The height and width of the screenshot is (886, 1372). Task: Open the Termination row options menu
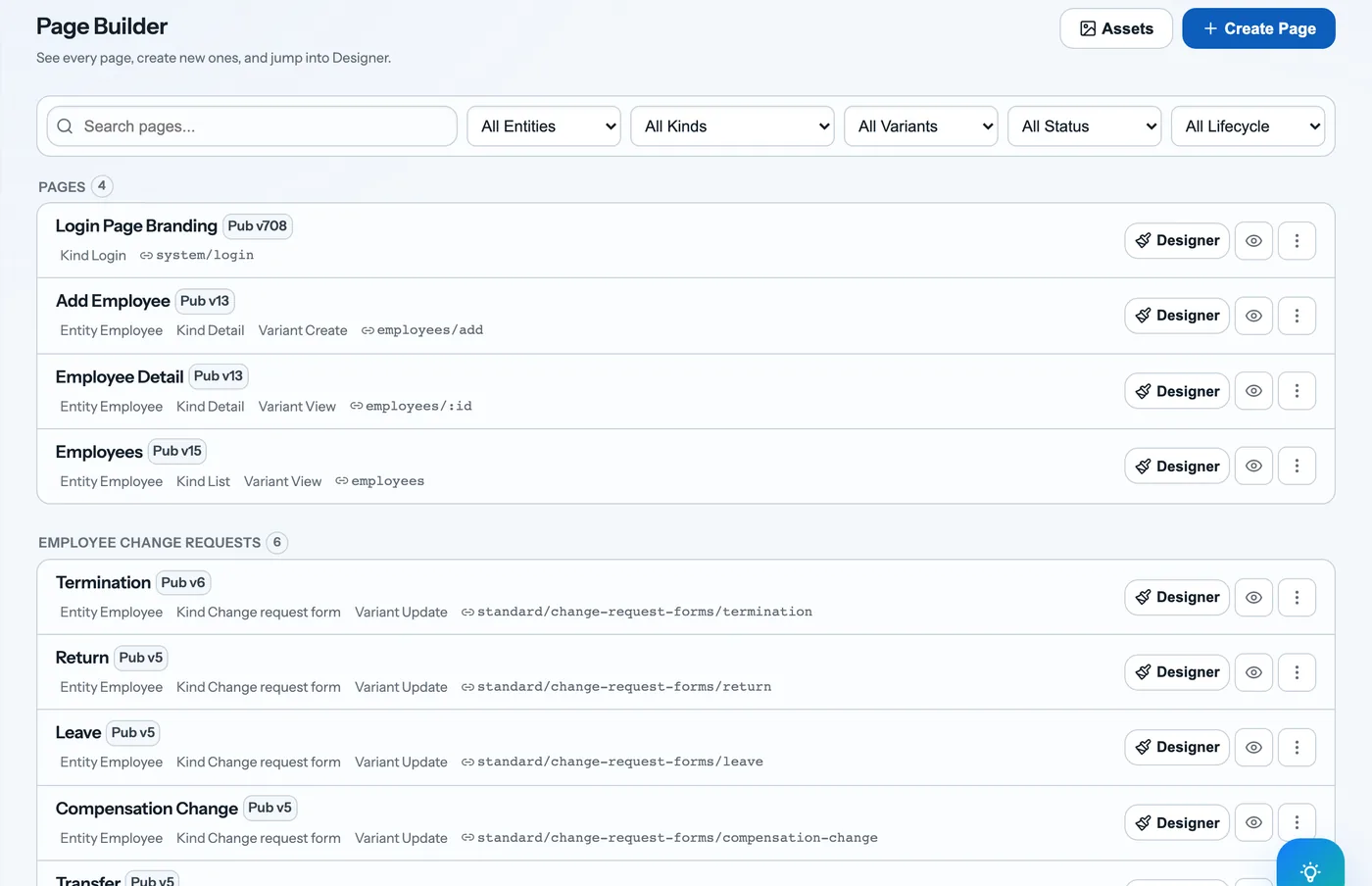coord(1297,597)
